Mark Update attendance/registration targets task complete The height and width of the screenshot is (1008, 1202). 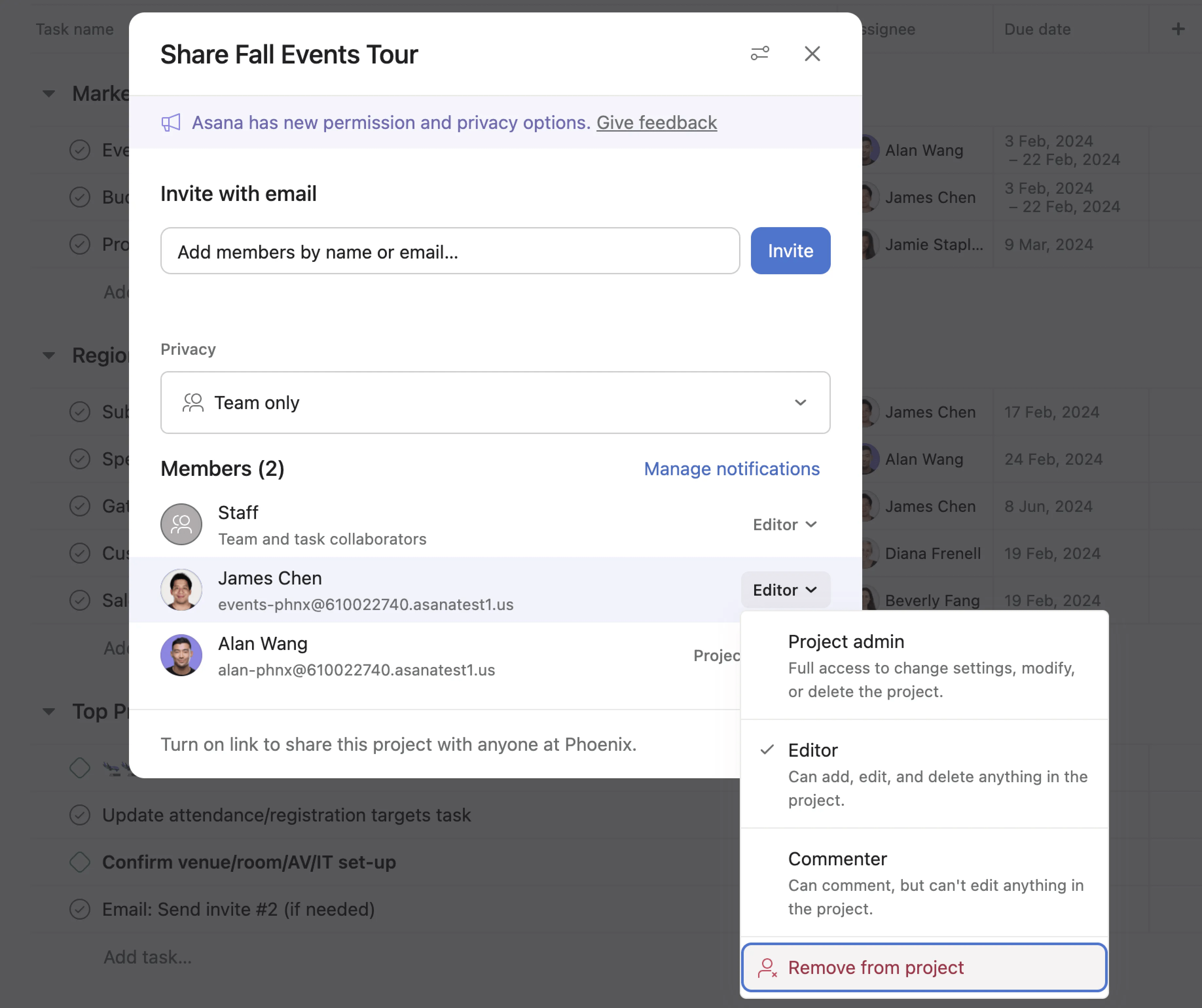point(80,815)
